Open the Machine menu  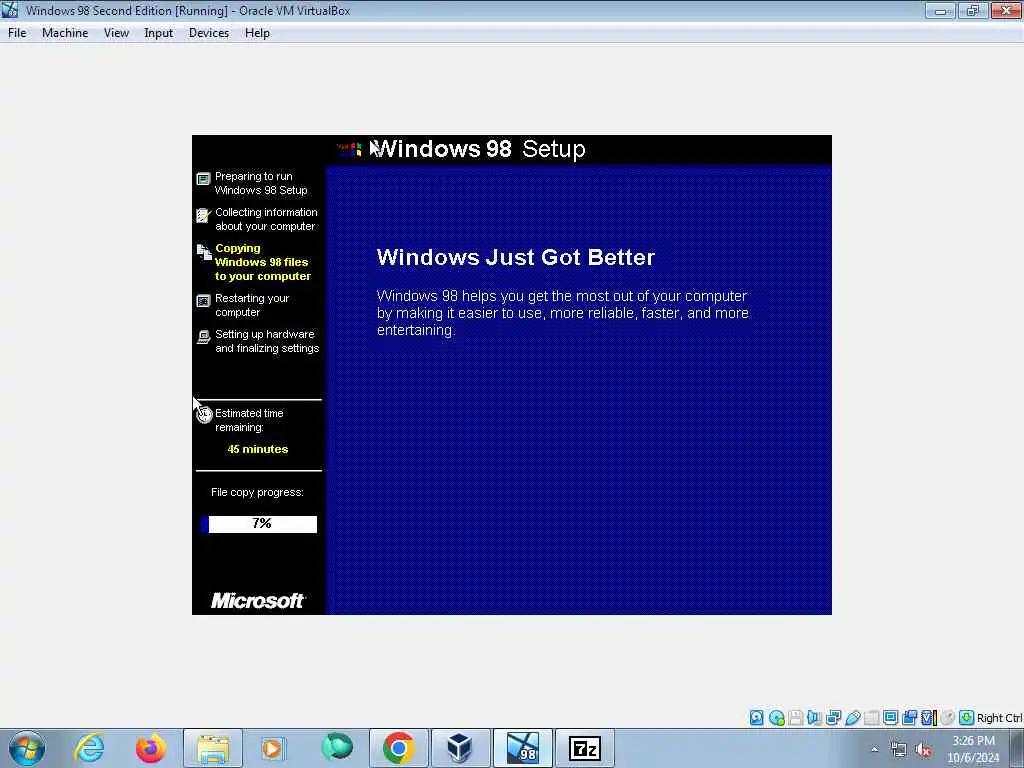click(x=65, y=33)
